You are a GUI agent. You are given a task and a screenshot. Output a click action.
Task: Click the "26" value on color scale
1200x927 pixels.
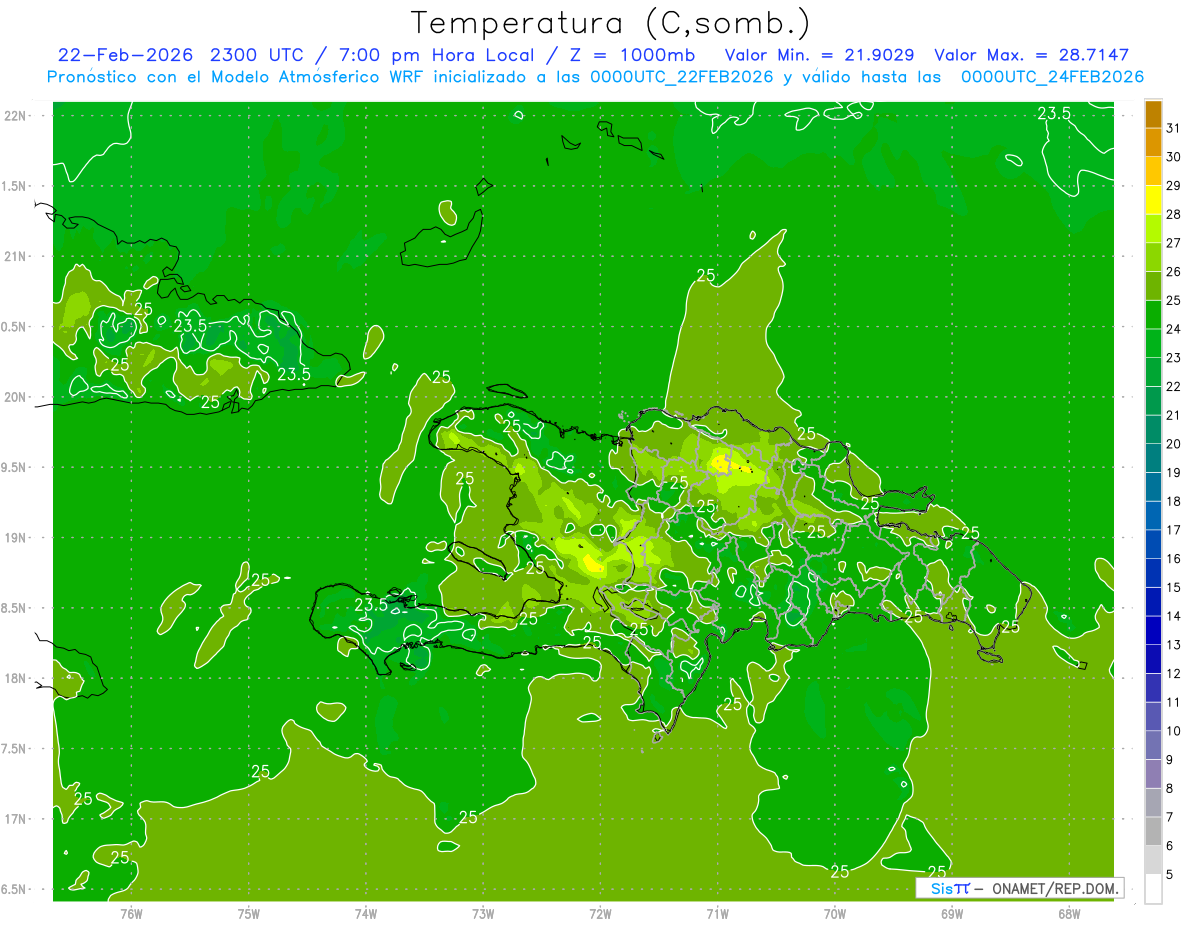click(x=1173, y=271)
